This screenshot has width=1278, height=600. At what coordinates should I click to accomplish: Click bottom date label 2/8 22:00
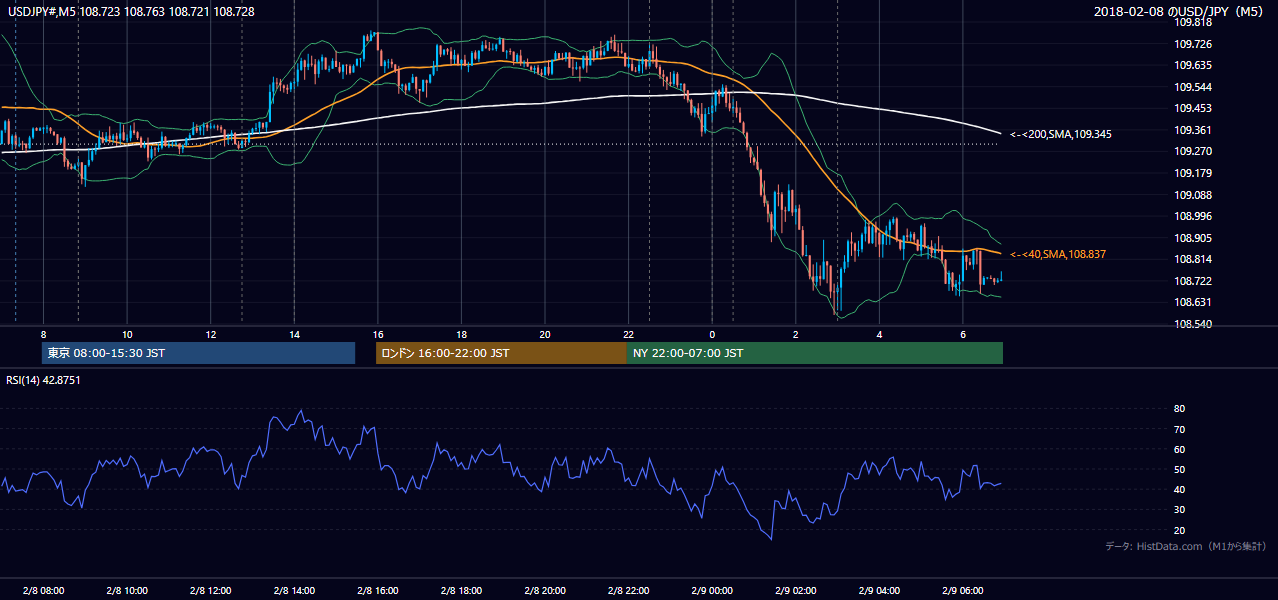[x=628, y=591]
